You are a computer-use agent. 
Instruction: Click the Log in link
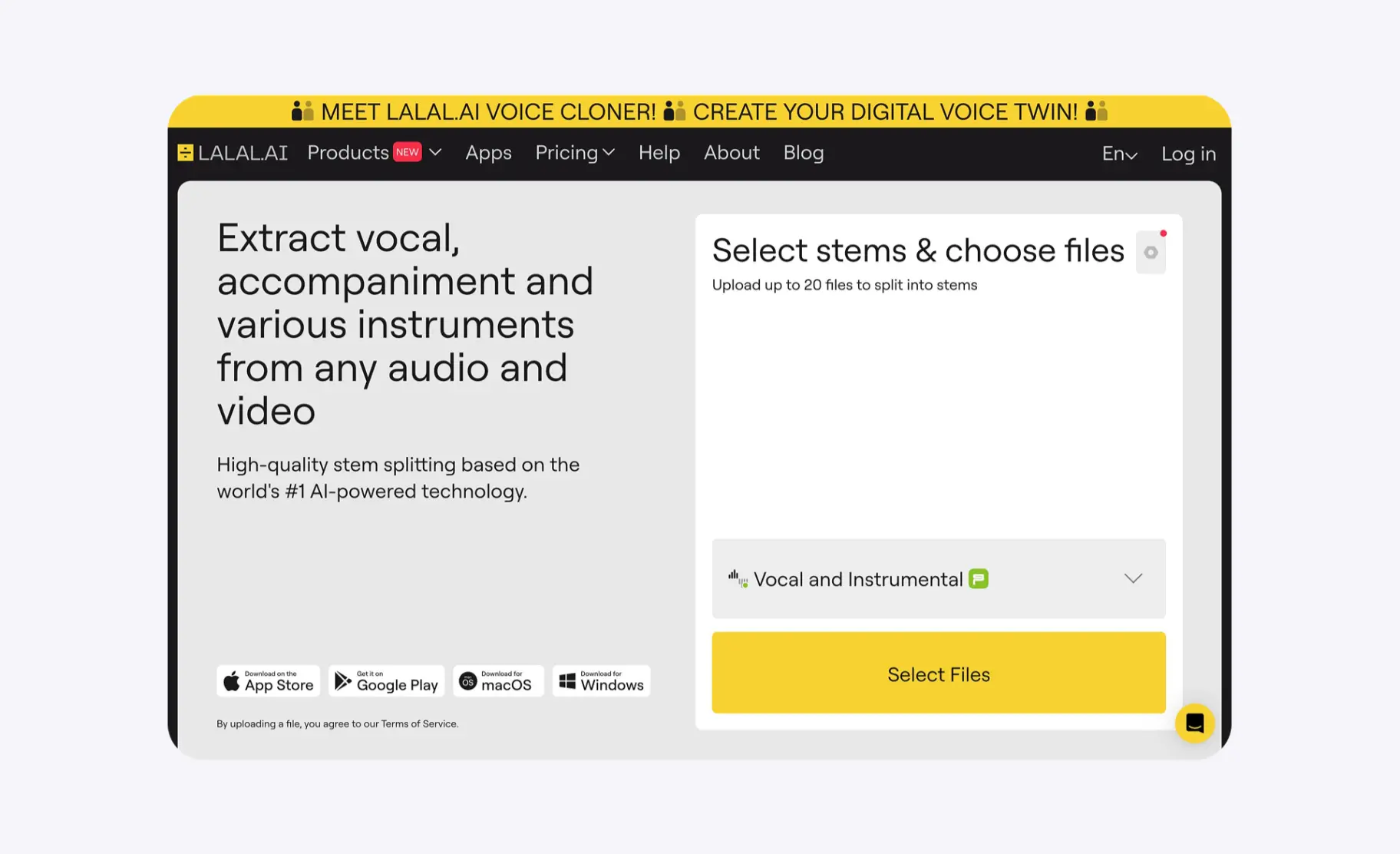point(1188,154)
